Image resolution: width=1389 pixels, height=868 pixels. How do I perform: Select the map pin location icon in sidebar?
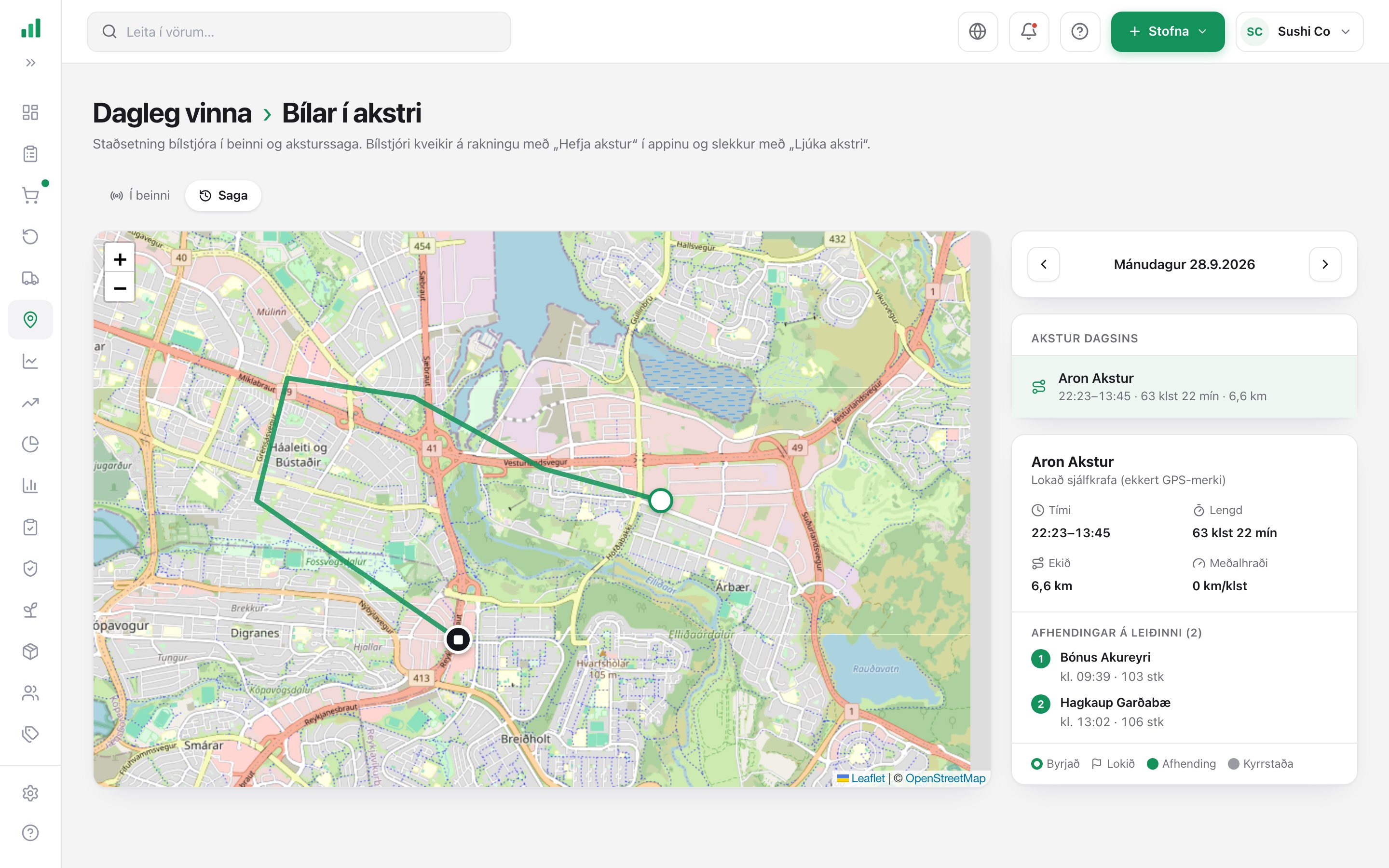pos(30,320)
